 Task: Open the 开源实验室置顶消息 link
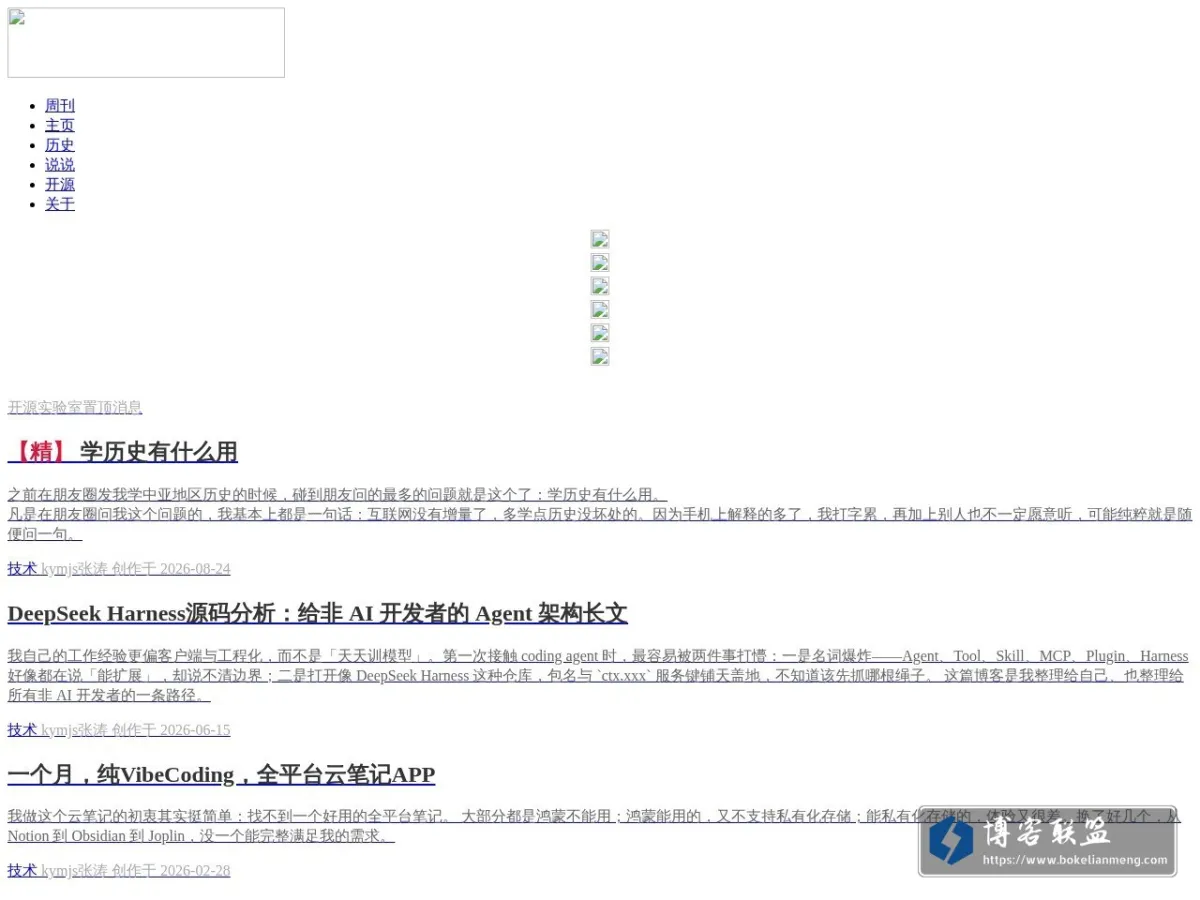[x=75, y=408]
